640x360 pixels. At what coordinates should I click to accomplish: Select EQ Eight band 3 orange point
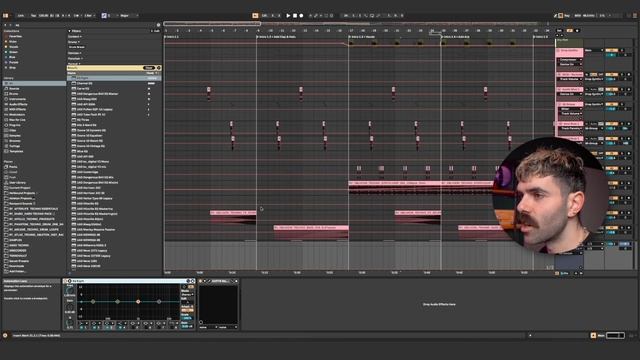coord(138,302)
